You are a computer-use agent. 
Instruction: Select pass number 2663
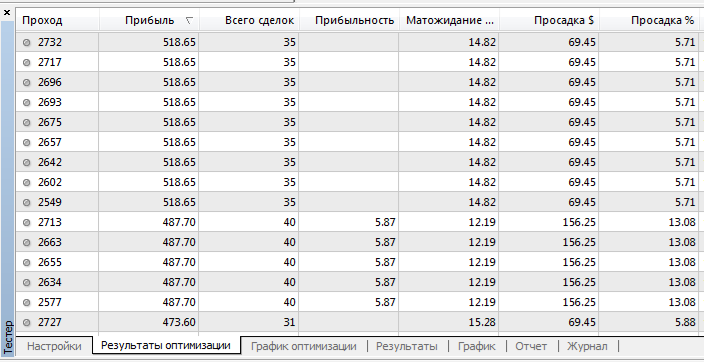pos(50,242)
